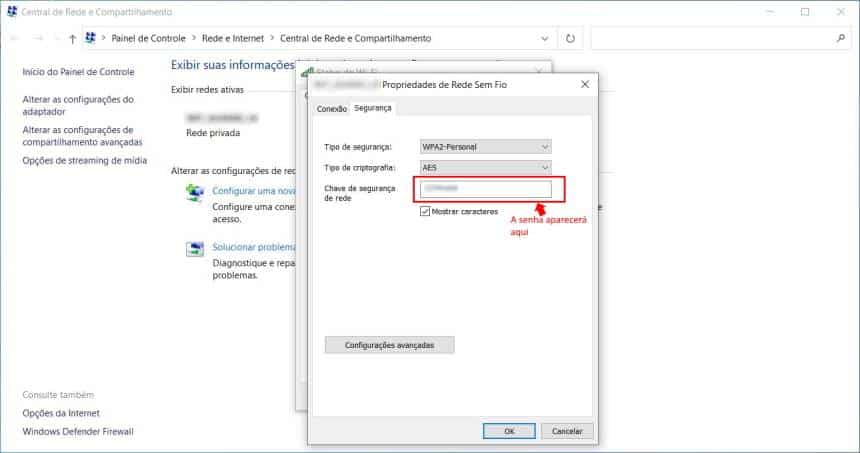Expand the address bar history dropdown
Screen dimensions: 860x453
tap(544, 39)
